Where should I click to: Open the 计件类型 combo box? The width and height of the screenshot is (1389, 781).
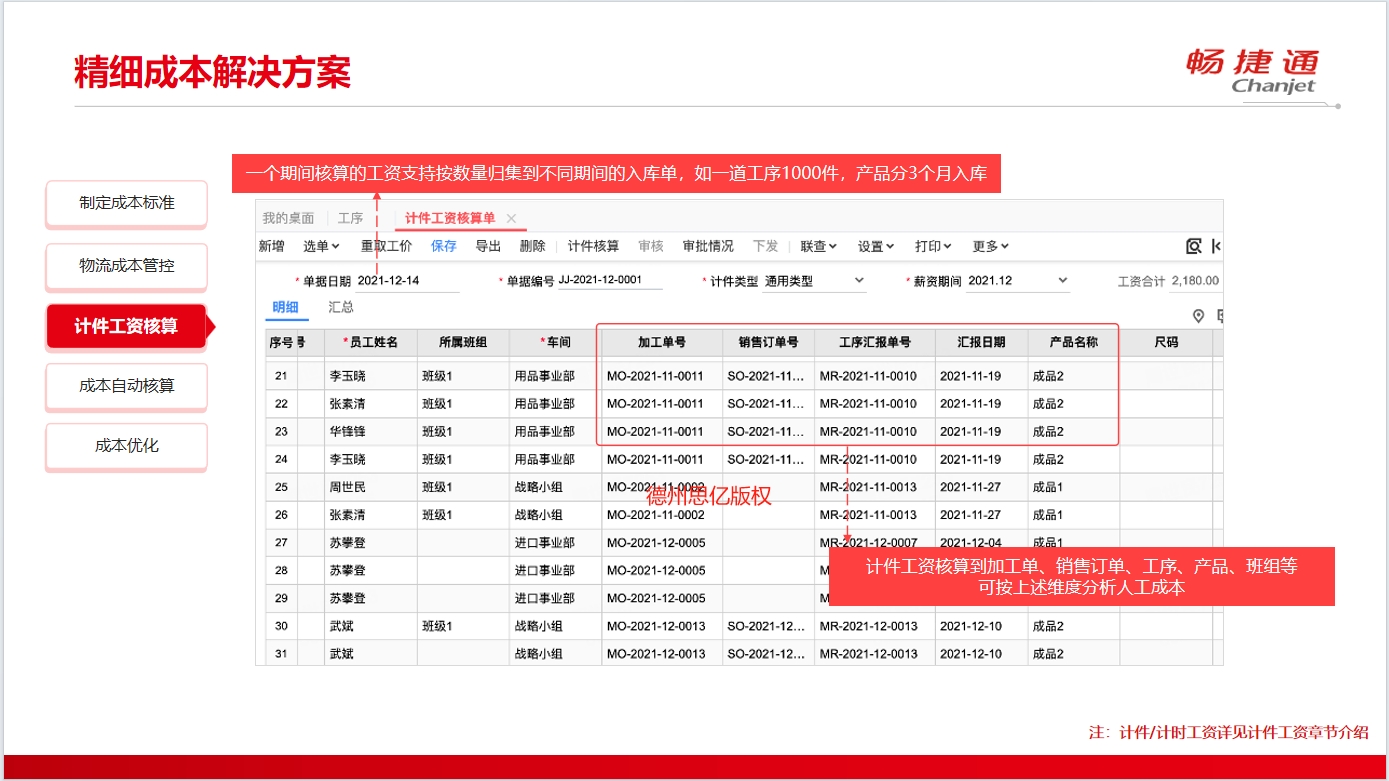[x=814, y=281]
